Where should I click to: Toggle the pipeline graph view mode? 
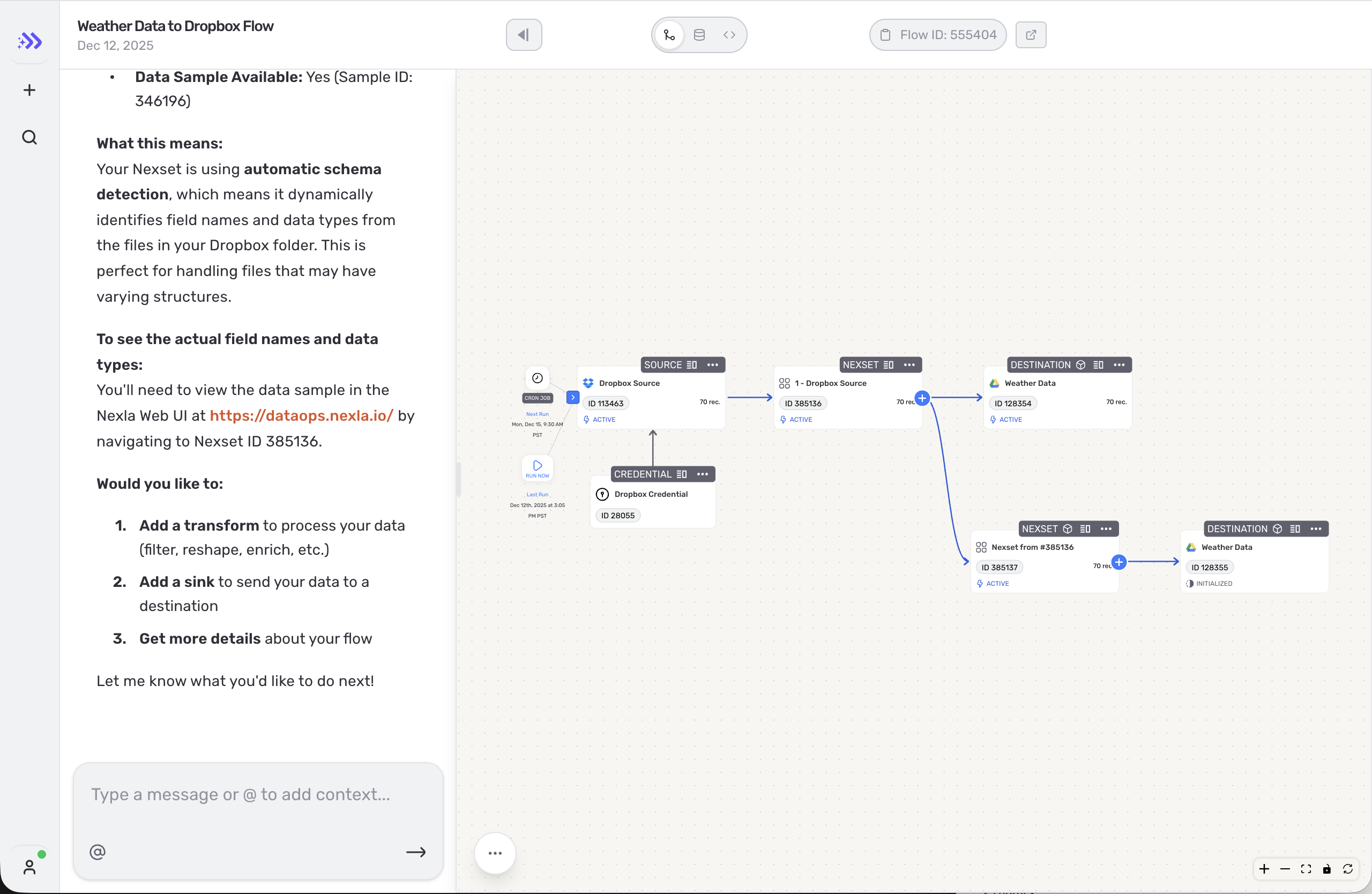point(668,35)
